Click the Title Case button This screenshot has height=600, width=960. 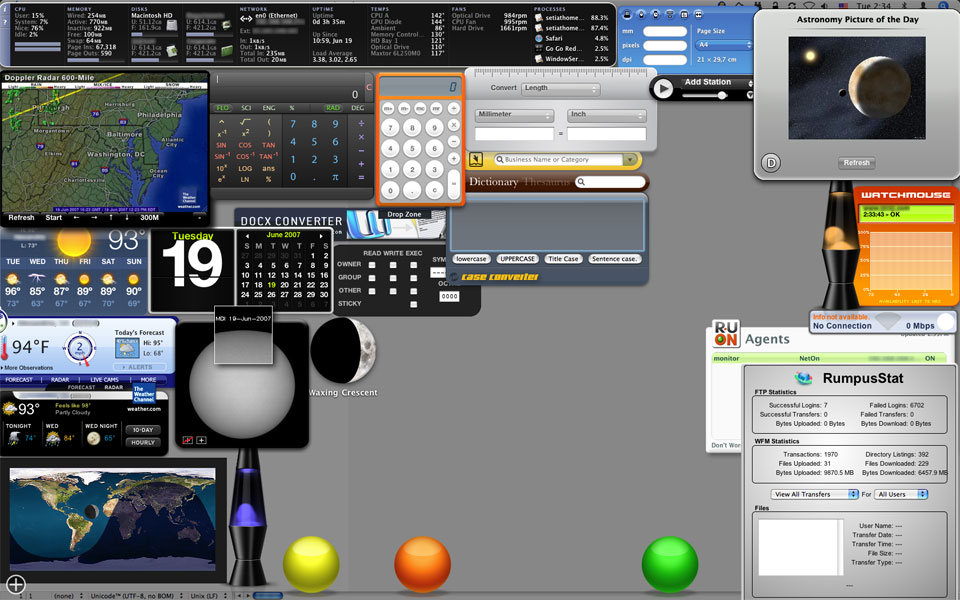pos(563,259)
